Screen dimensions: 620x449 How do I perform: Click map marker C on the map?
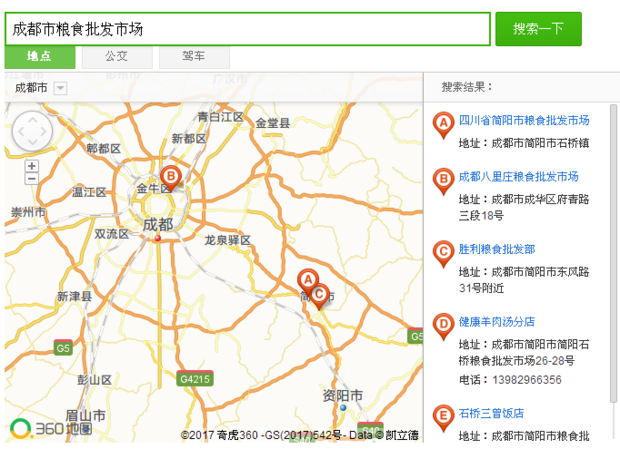pyautogui.click(x=319, y=295)
